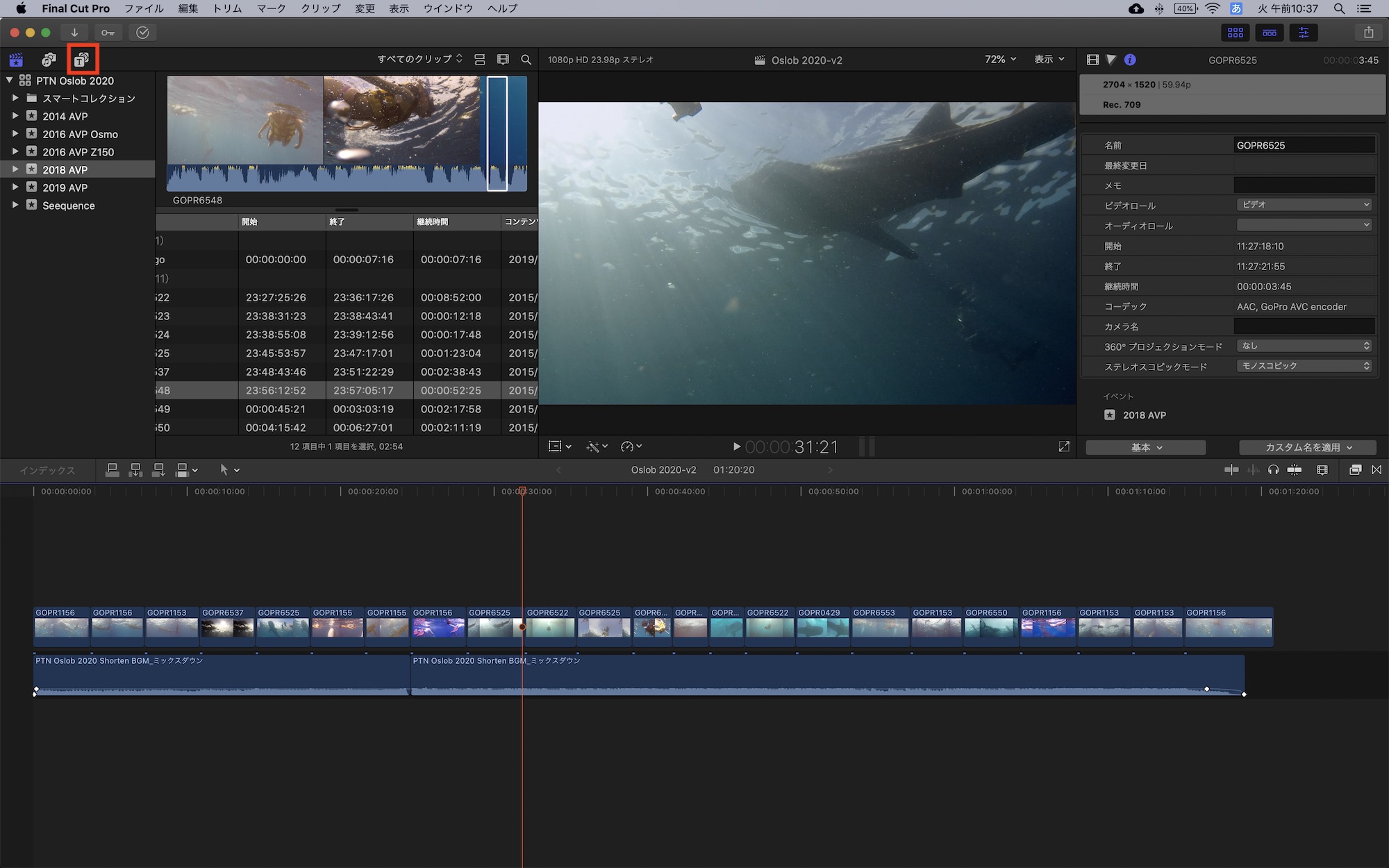Search the browser with magnifier icon
The image size is (1389, 868).
(x=526, y=60)
